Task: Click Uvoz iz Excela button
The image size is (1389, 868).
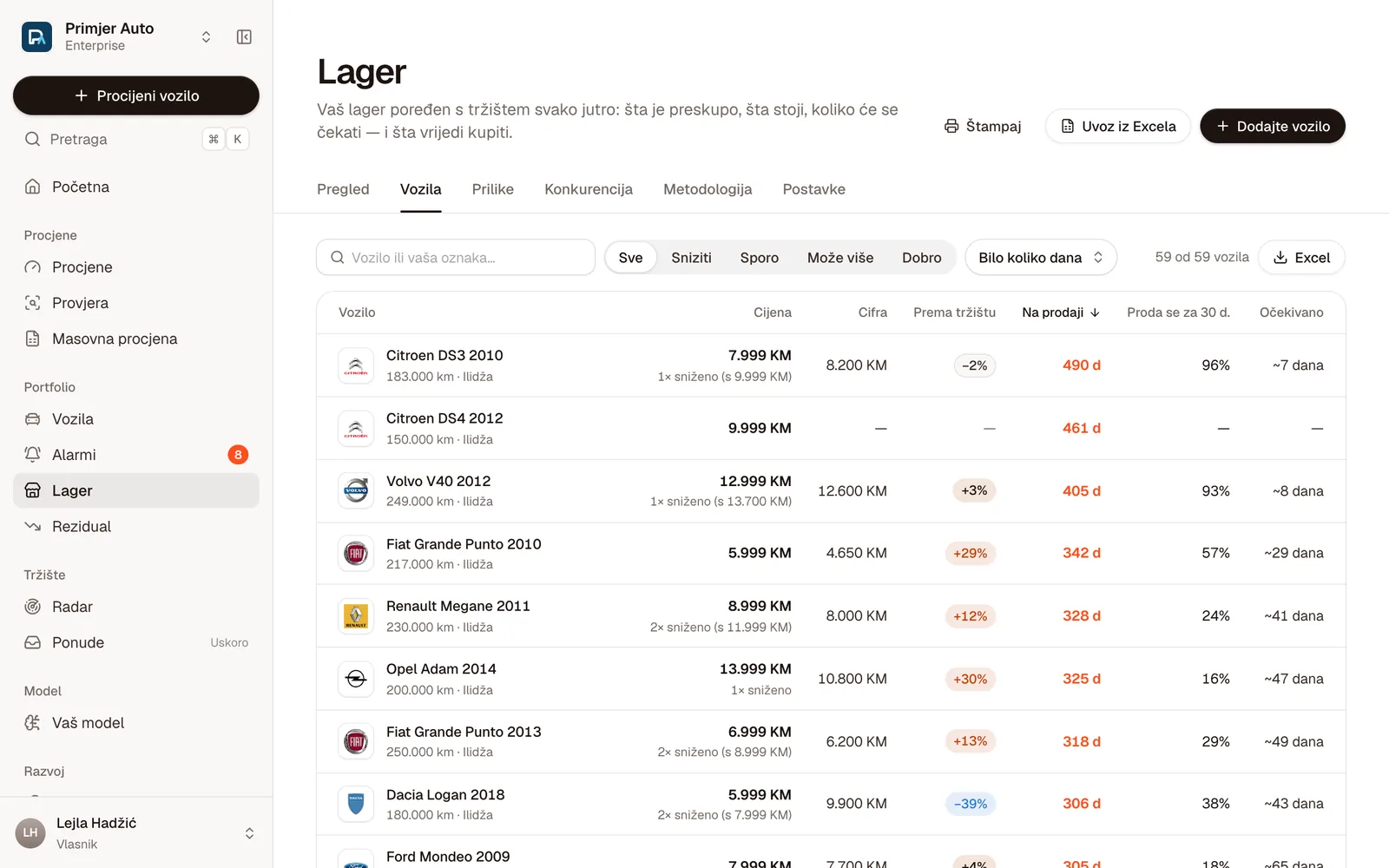Action: pos(1118,127)
